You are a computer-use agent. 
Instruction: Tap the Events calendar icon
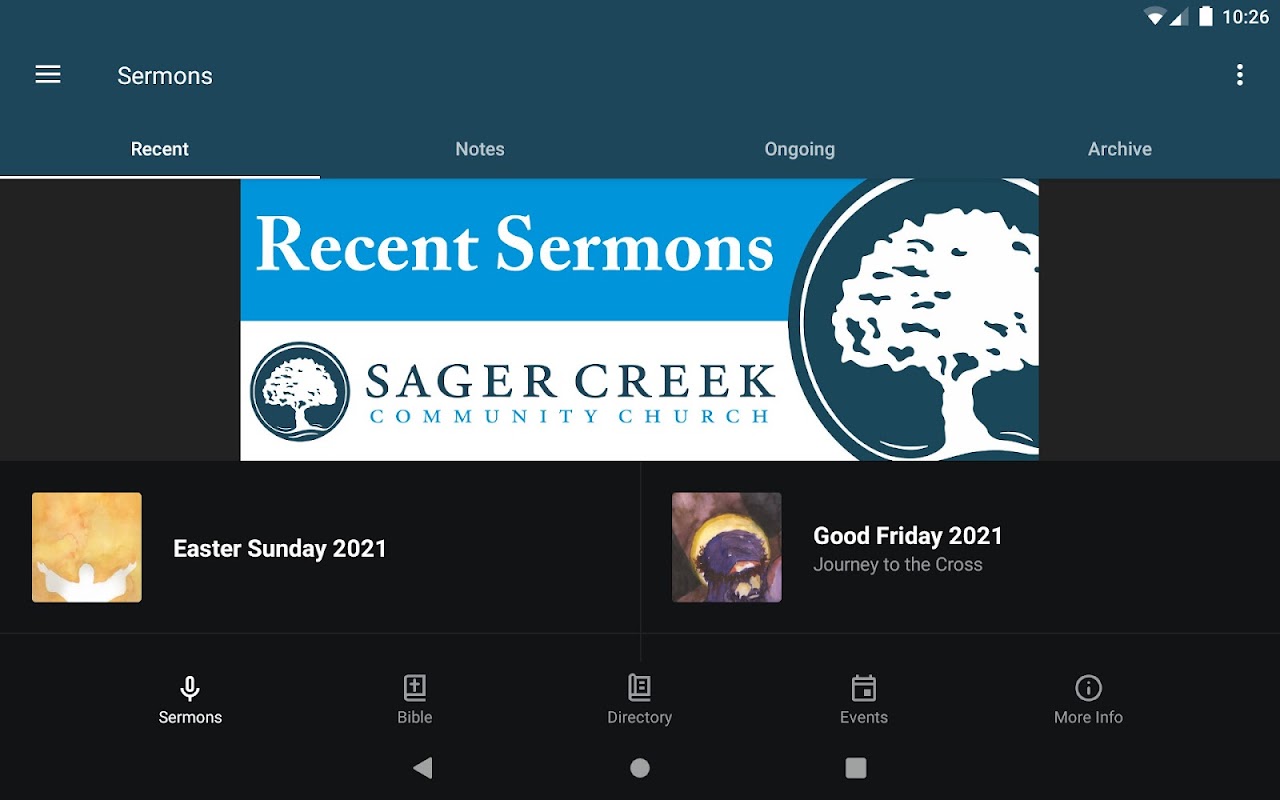864,688
